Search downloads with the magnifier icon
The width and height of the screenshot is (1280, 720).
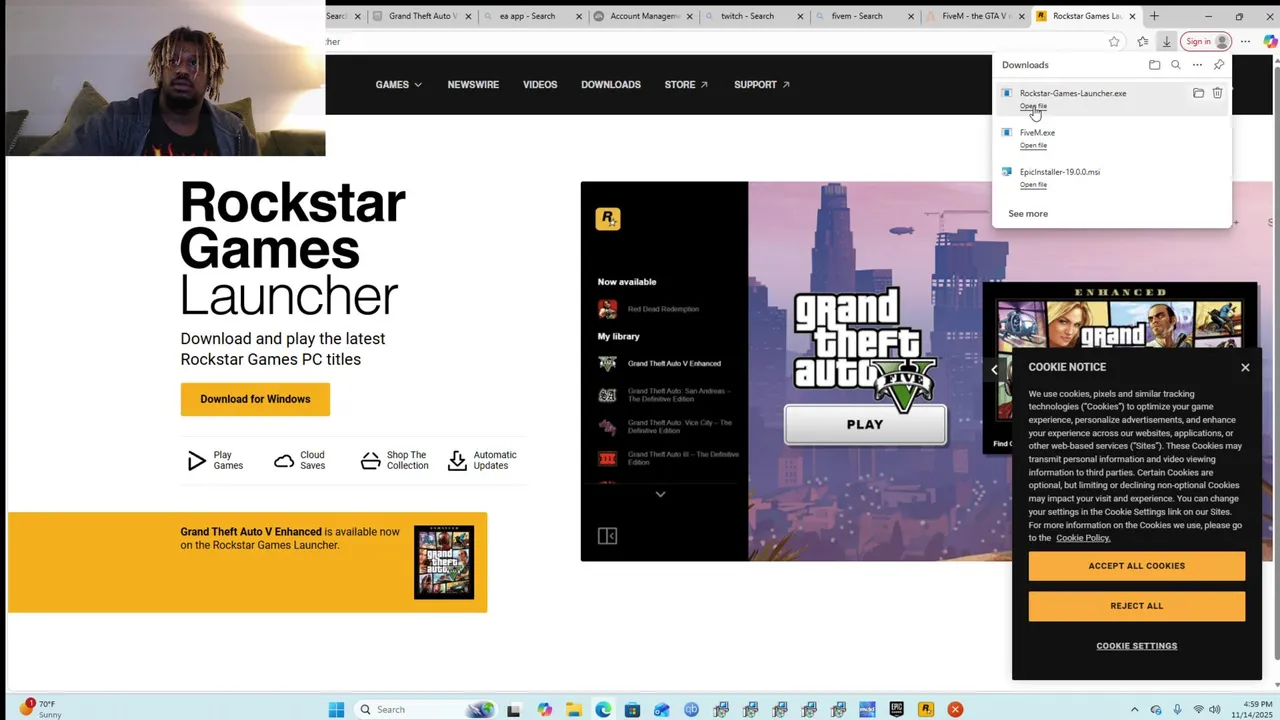[1176, 65]
